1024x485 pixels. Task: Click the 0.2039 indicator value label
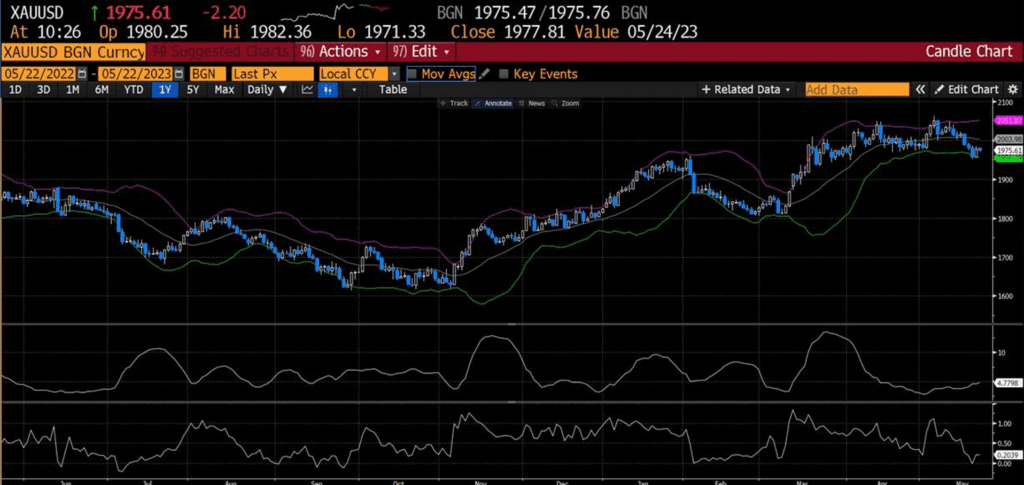click(x=1008, y=454)
